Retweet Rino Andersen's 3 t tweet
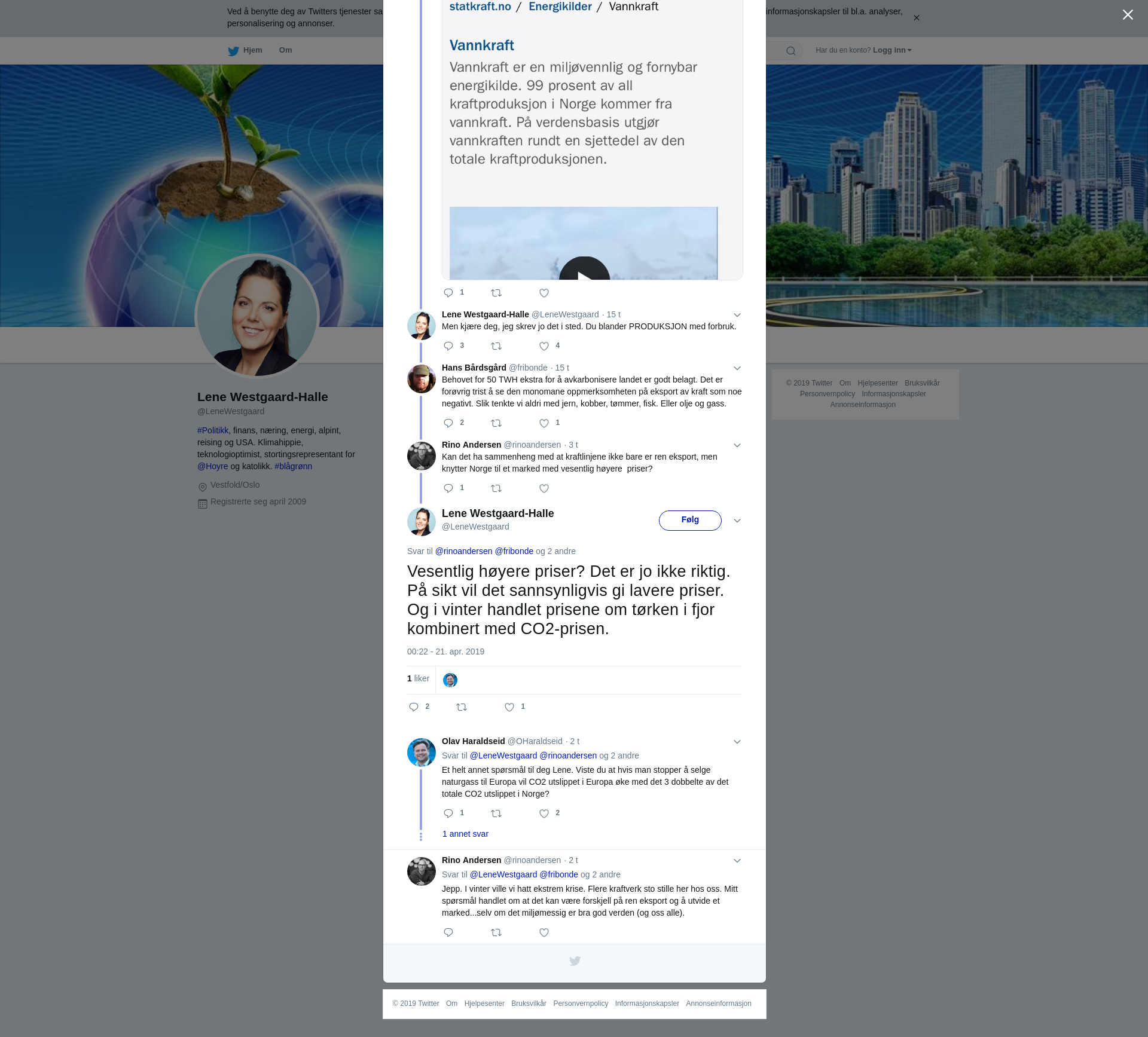The width and height of the screenshot is (1148, 1037). [496, 488]
